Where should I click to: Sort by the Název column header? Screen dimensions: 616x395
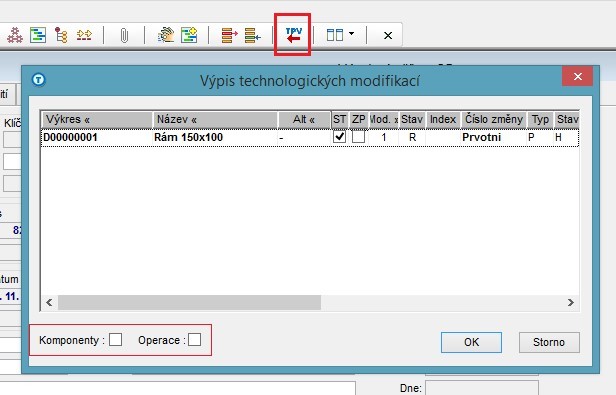(215, 119)
